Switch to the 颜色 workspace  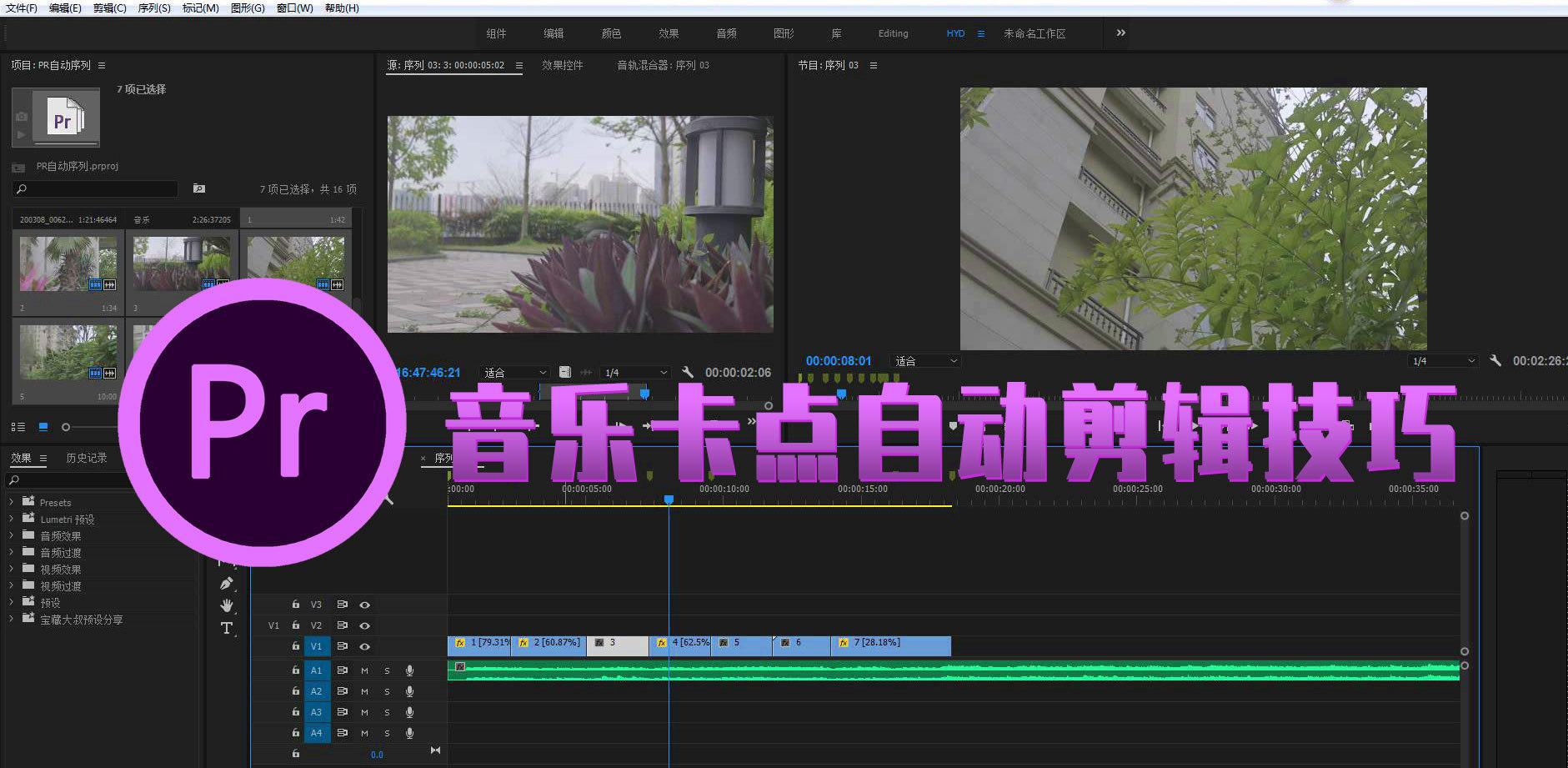click(611, 33)
